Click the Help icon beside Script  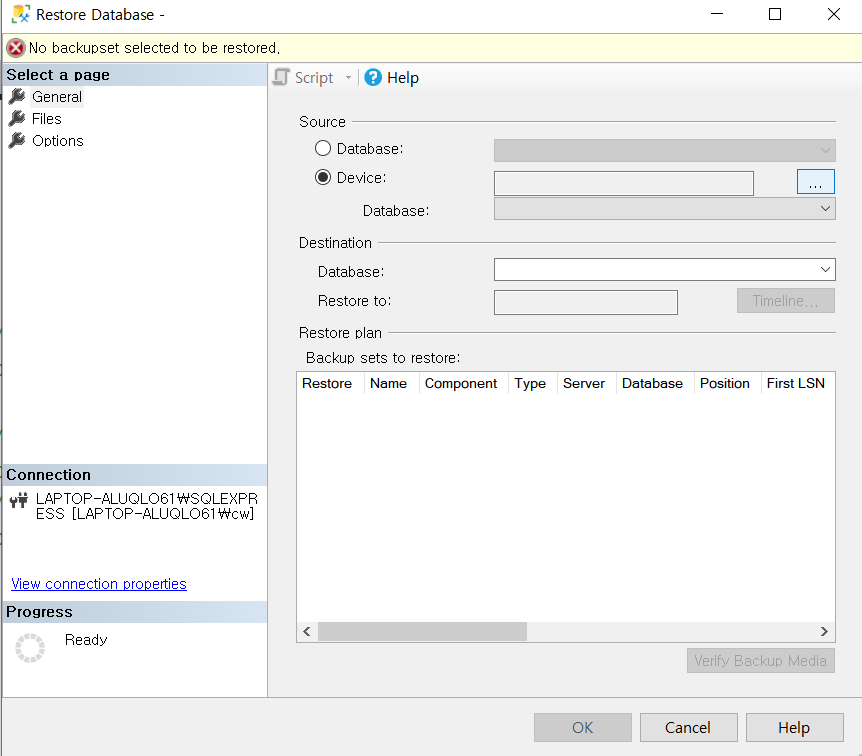371,77
